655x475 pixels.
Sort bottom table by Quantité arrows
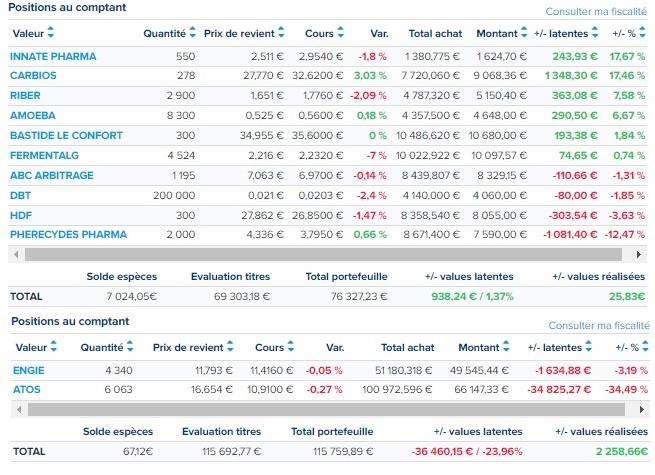coord(130,346)
